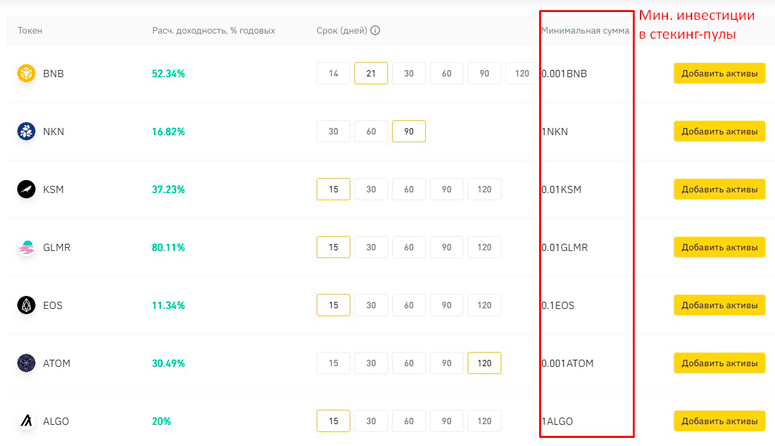
Task: Click Добавить активы for KSM
Action: tap(719, 189)
